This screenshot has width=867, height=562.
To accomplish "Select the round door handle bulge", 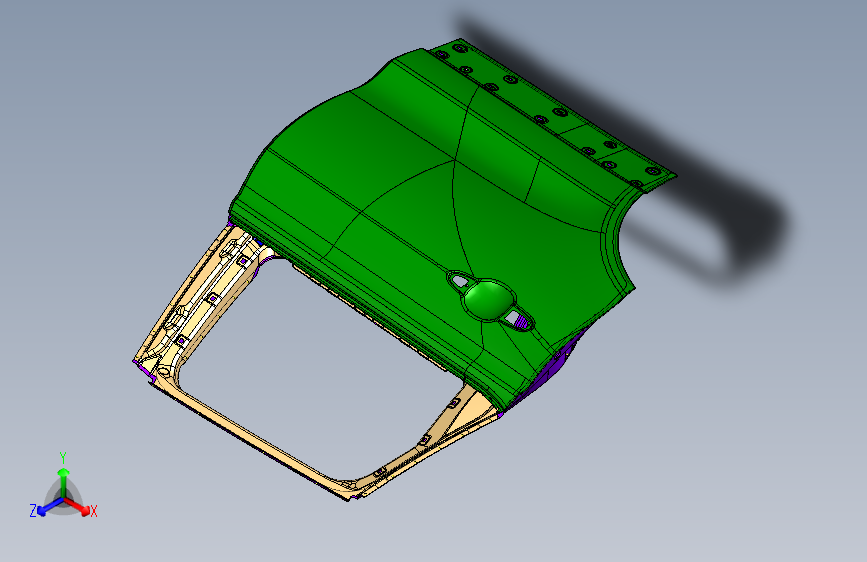I will [488, 299].
